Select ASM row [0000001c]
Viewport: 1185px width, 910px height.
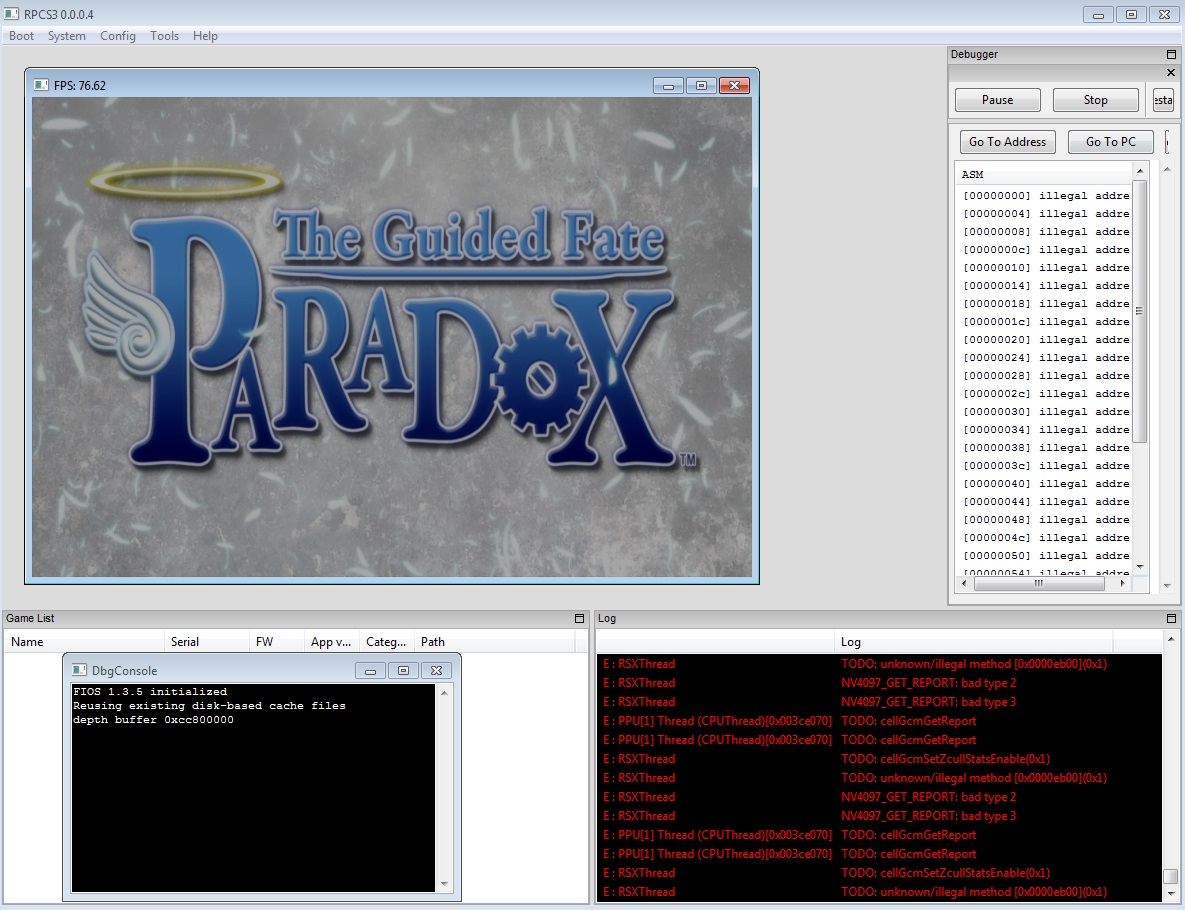pyautogui.click(x=1046, y=322)
